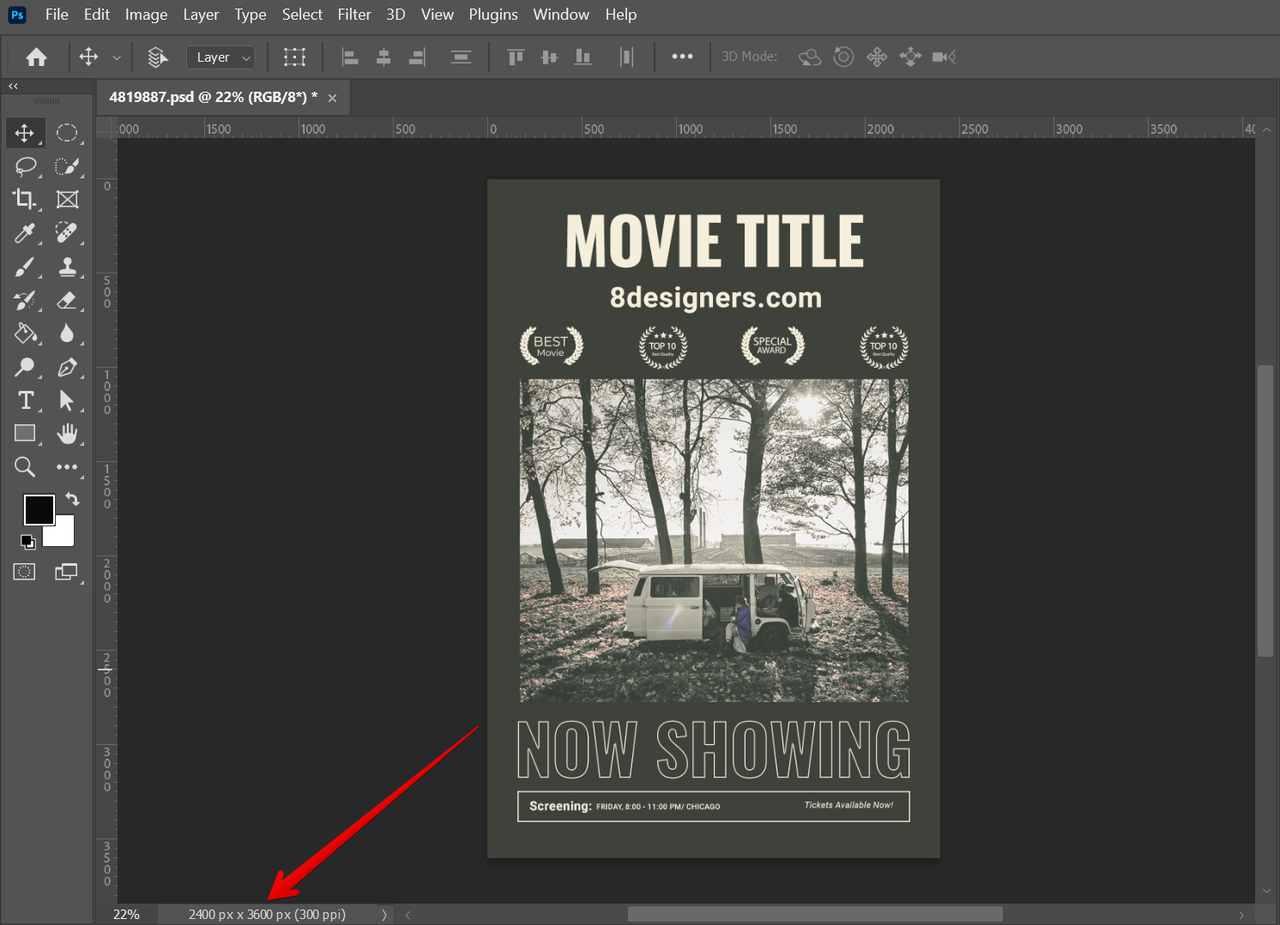Activate the Zoom tool
The width and height of the screenshot is (1280, 925).
click(25, 466)
